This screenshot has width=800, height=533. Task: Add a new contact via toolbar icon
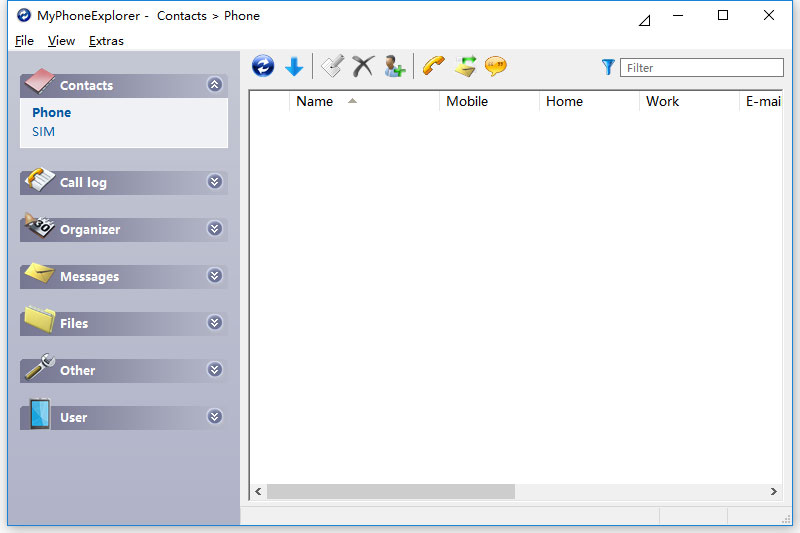[394, 67]
